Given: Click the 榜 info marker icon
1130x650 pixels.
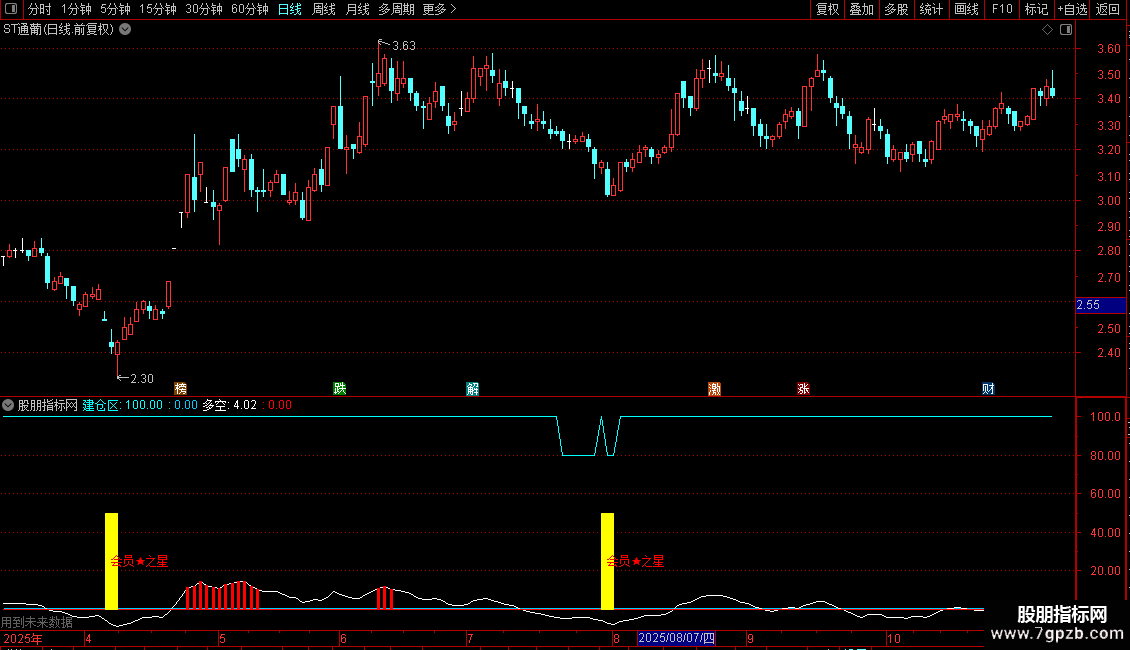Looking at the screenshot, I should (180, 388).
